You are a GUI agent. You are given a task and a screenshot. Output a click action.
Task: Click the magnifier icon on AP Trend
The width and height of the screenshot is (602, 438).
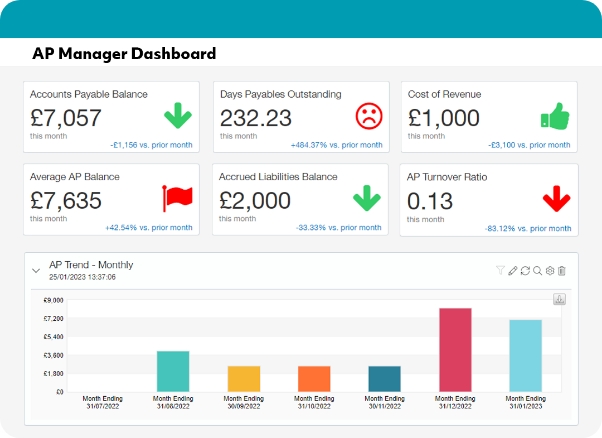coord(537,271)
